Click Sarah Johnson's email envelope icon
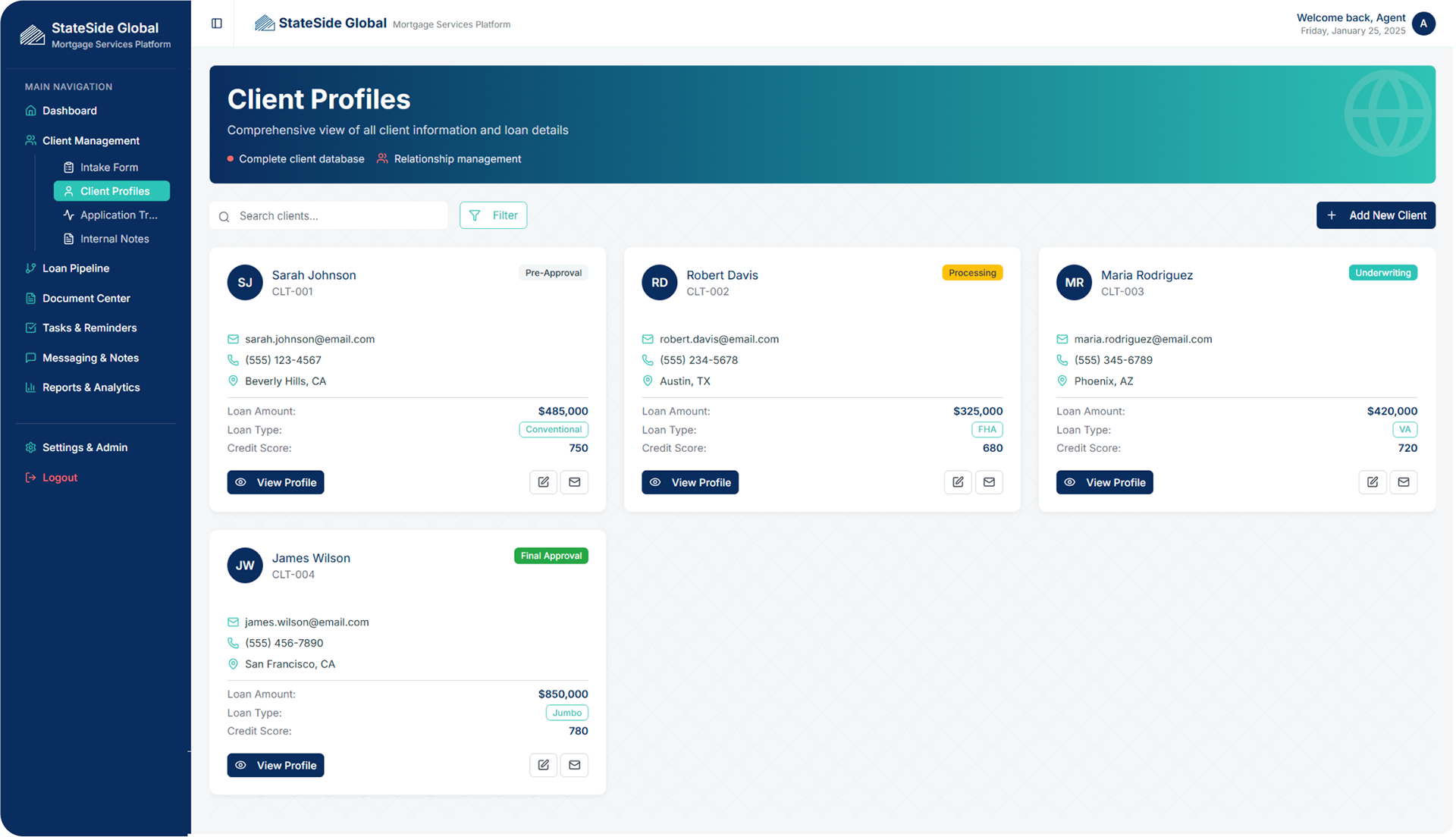 pyautogui.click(x=574, y=482)
